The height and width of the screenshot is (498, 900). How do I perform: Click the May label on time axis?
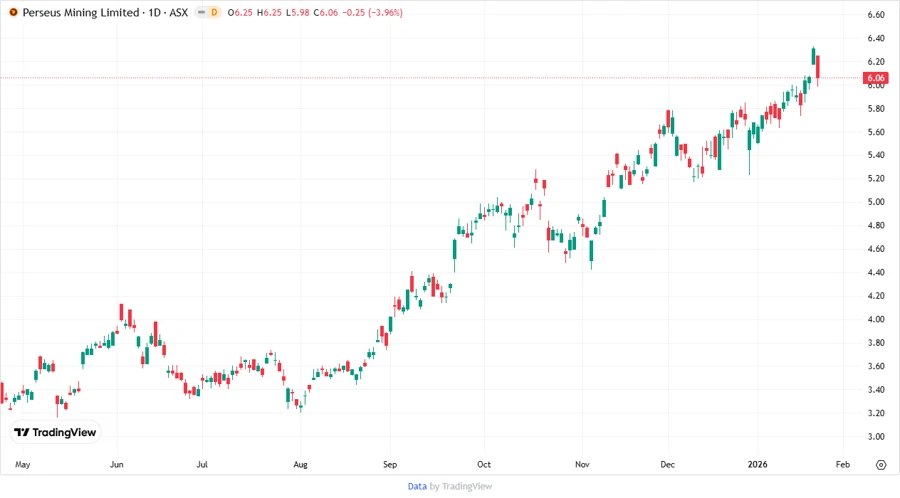[x=22, y=465]
